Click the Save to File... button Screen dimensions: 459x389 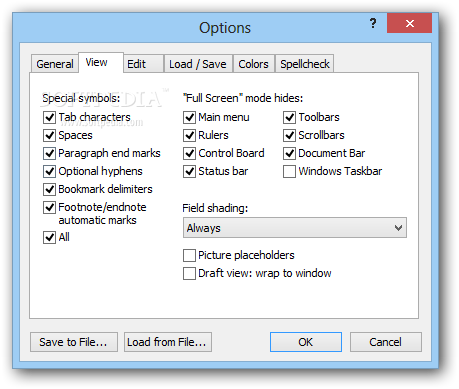[74, 342]
